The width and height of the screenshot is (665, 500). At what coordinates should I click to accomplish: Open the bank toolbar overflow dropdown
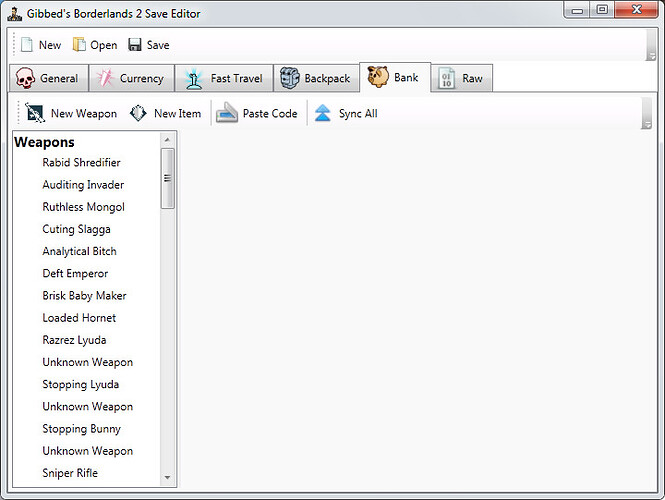tap(646, 124)
